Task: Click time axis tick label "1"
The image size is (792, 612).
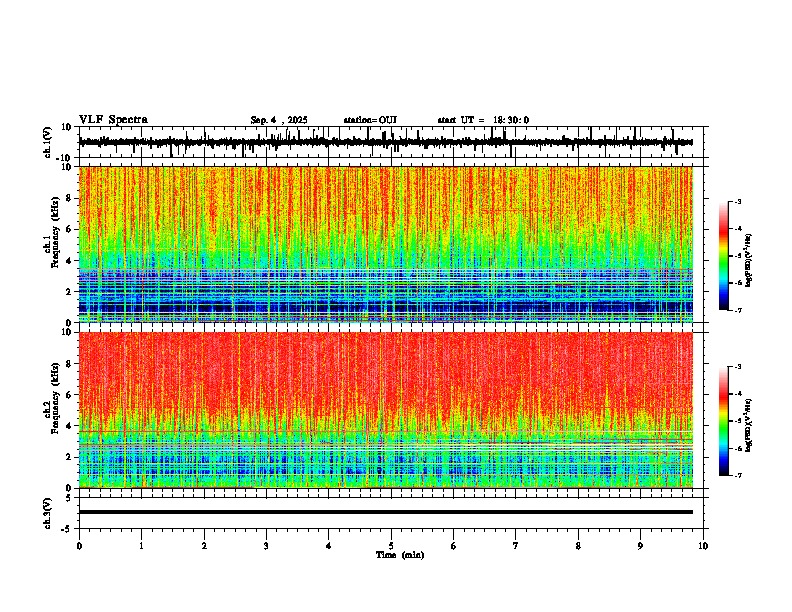Action: 141,546
